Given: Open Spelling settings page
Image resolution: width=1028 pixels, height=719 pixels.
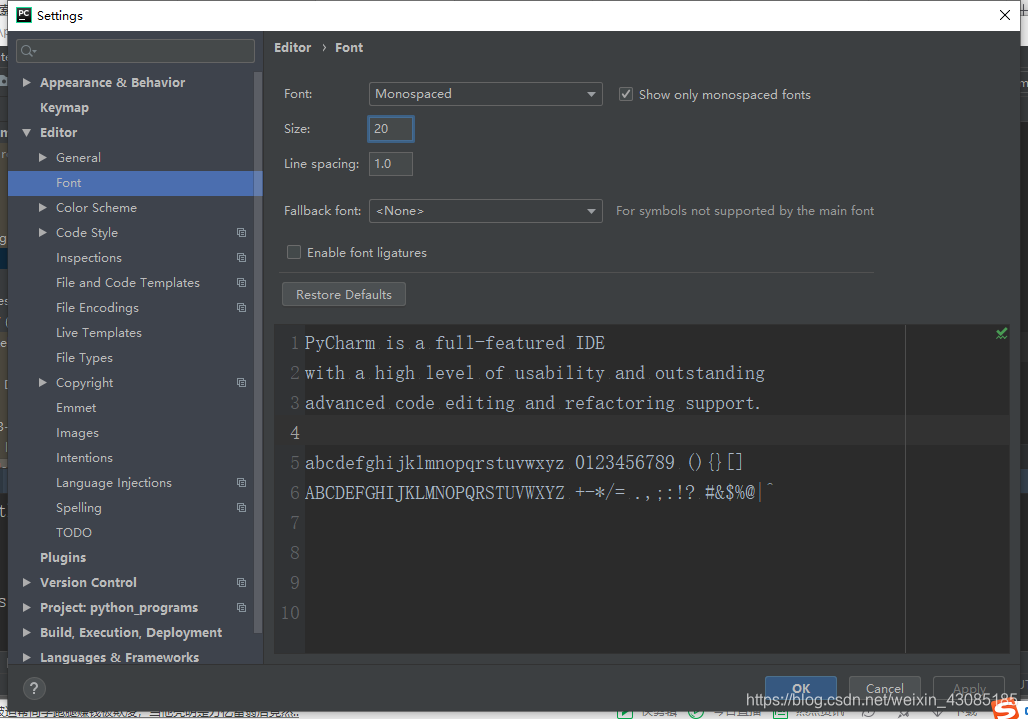Looking at the screenshot, I should tap(79, 508).
